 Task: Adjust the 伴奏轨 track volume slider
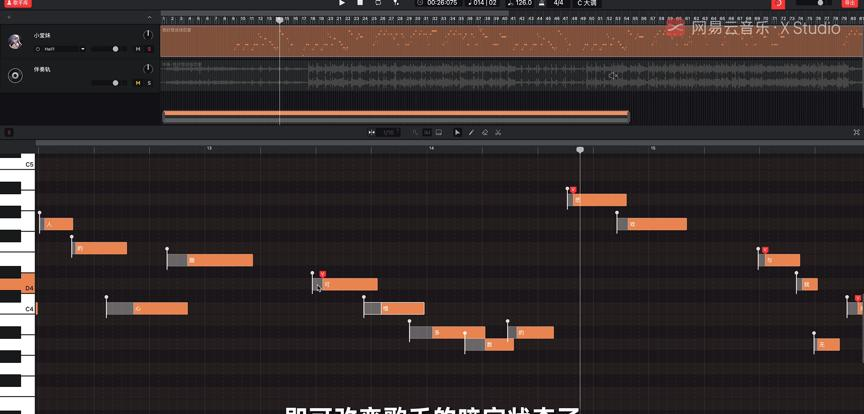click(108, 83)
